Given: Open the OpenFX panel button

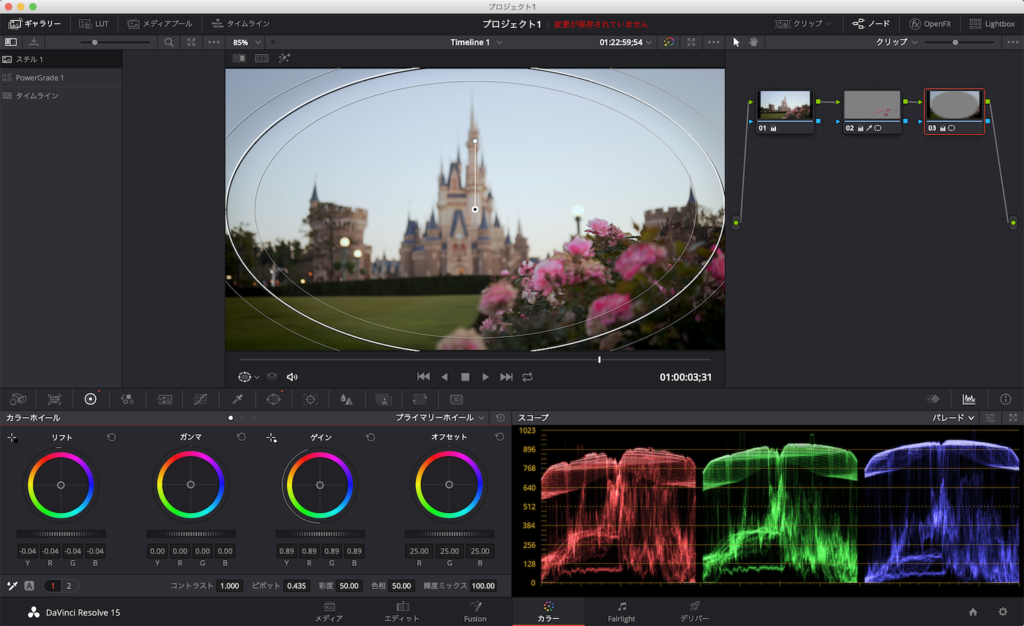Looking at the screenshot, I should point(930,23).
